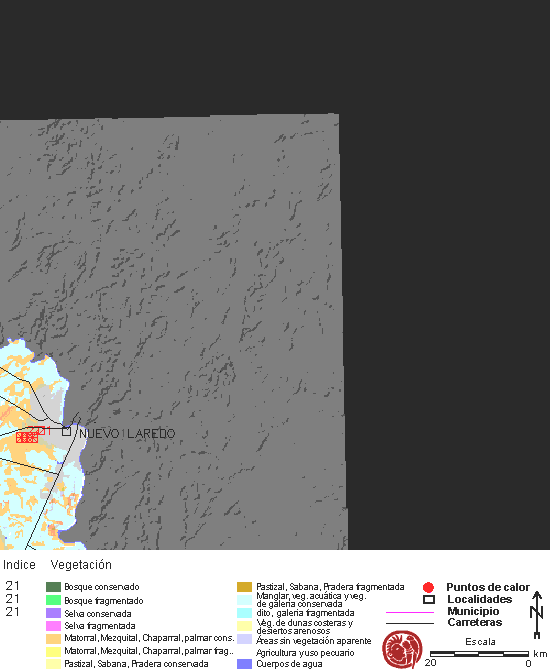The width and height of the screenshot is (550, 670).
Task: Select the Bosque fragmentado light green swatch
Action: pyautogui.click(x=53, y=600)
